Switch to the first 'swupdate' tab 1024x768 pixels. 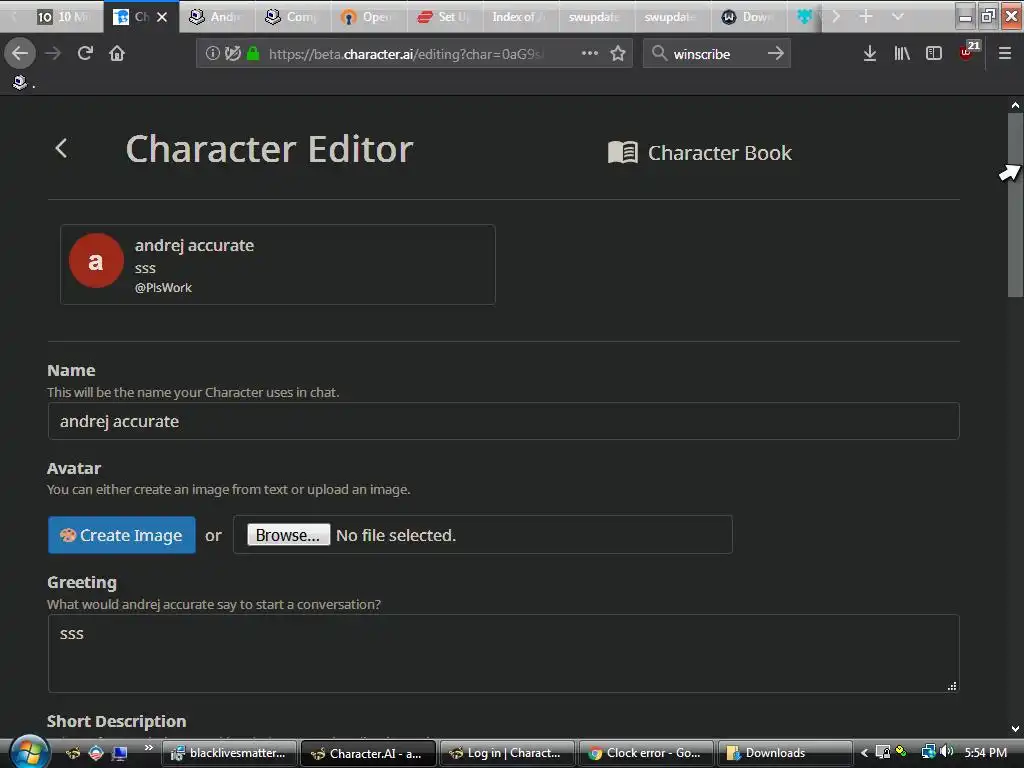tap(596, 17)
